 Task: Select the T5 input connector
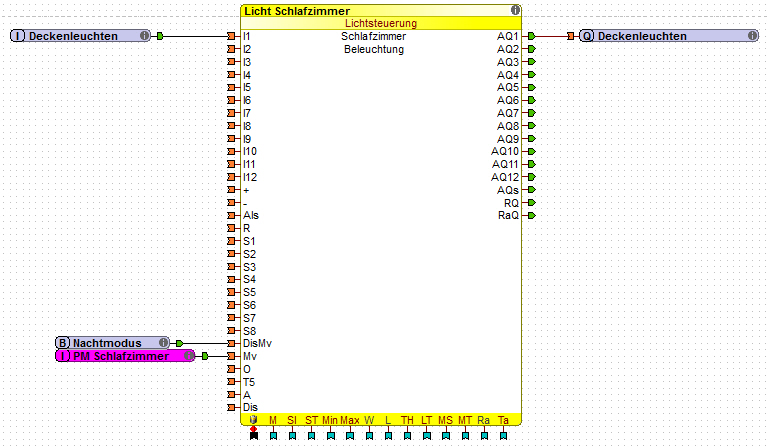pyautogui.click(x=231, y=382)
